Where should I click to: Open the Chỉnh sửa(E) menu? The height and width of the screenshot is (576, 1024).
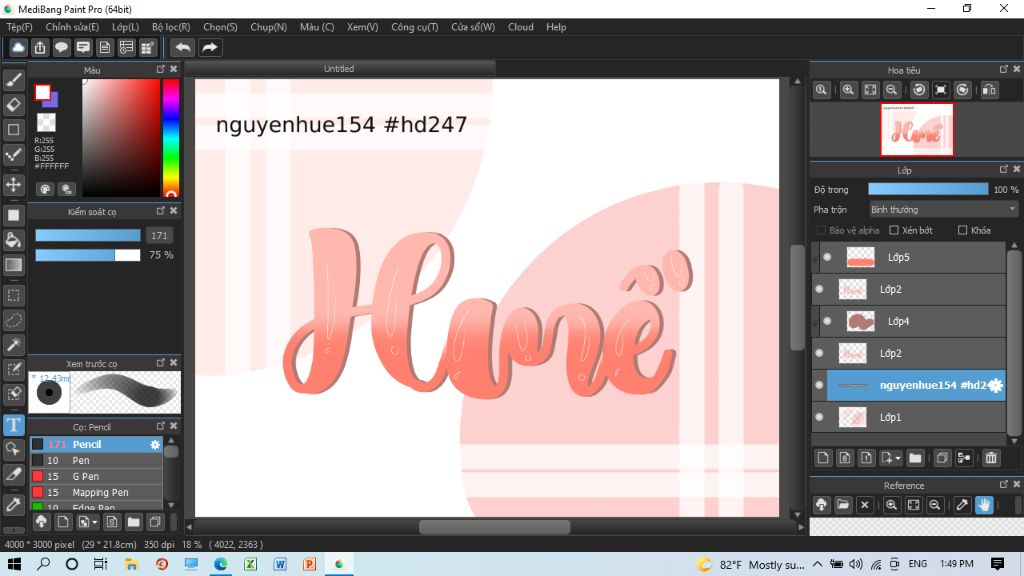coord(72,27)
